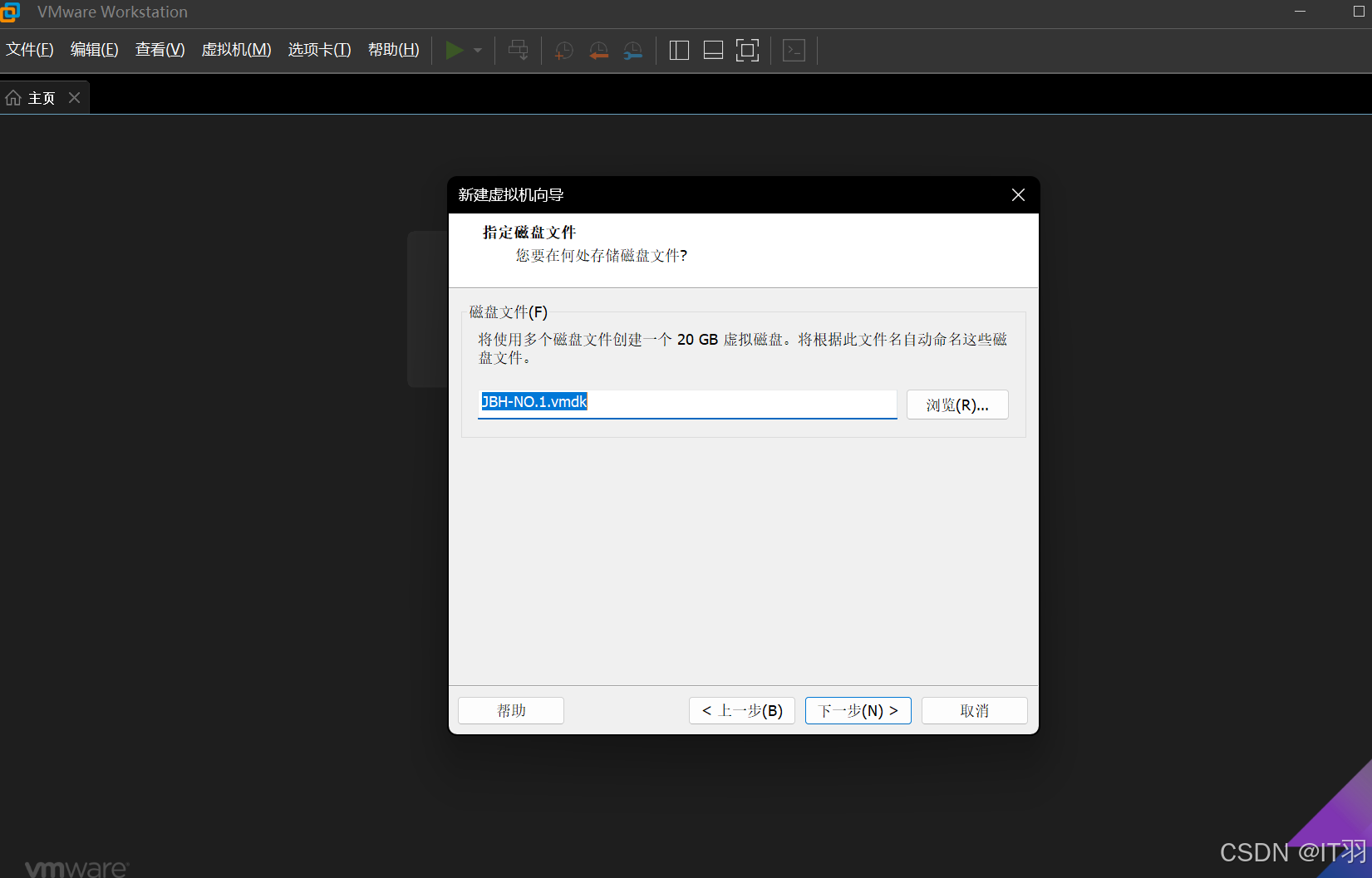The image size is (1372, 878).
Task: Click the revert to snapshot icon
Action: [x=598, y=50]
